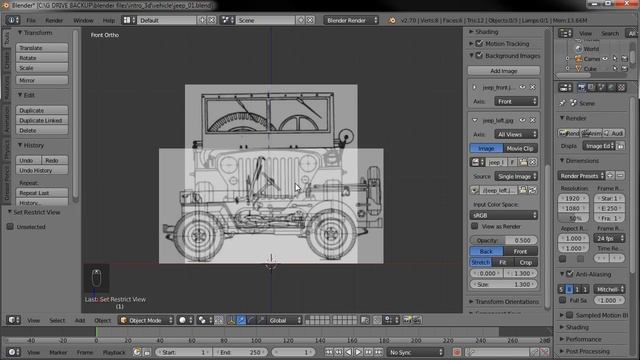Open scene browse icon beside Scene field
The image size is (640, 360).
[x=227, y=20]
